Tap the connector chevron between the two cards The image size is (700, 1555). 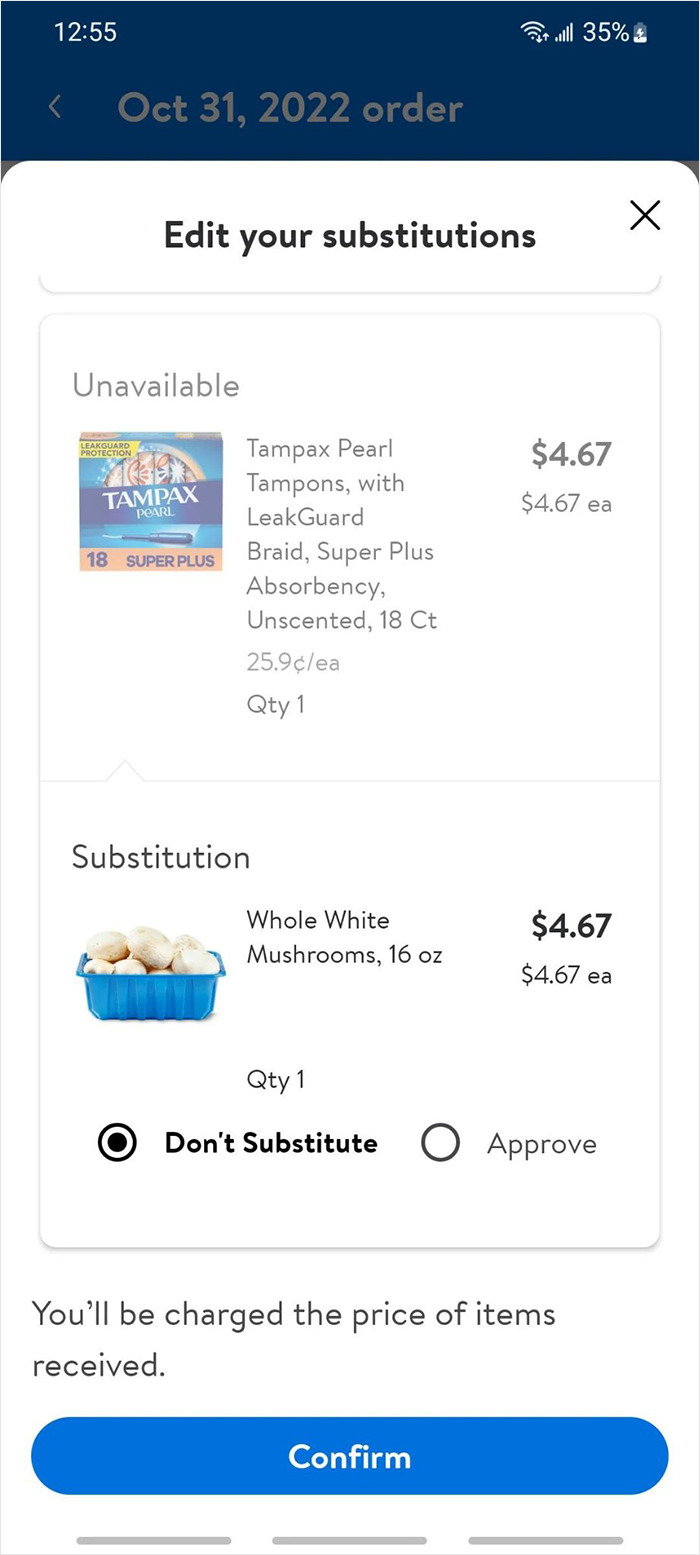(x=124, y=770)
